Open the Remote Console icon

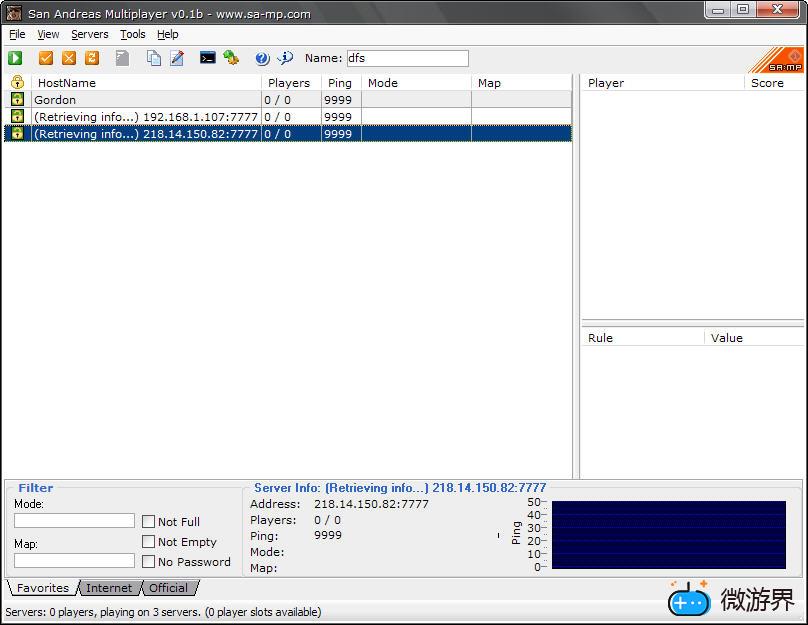pyautogui.click(x=208, y=58)
